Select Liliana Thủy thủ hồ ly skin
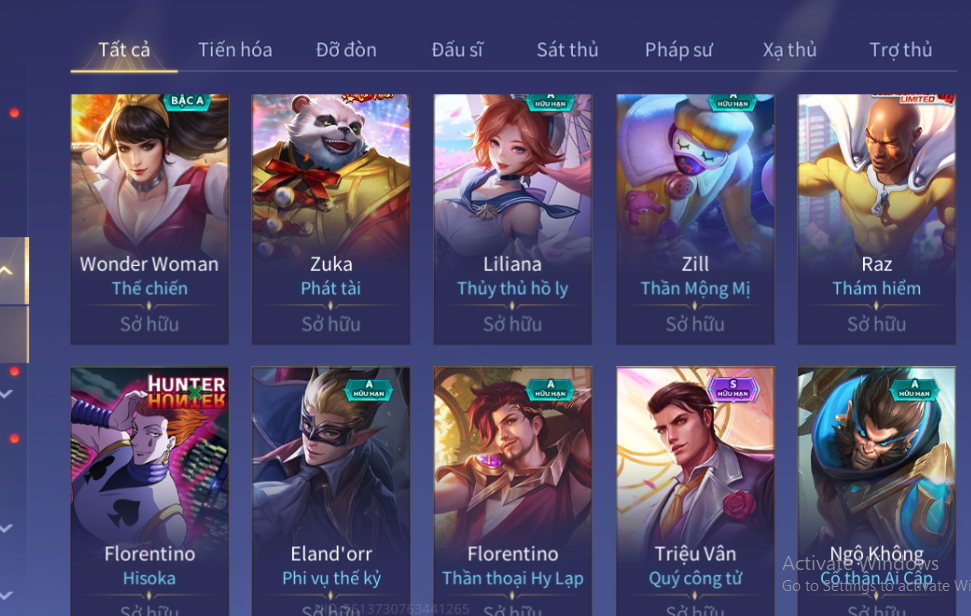The height and width of the screenshot is (616, 971). (512, 219)
